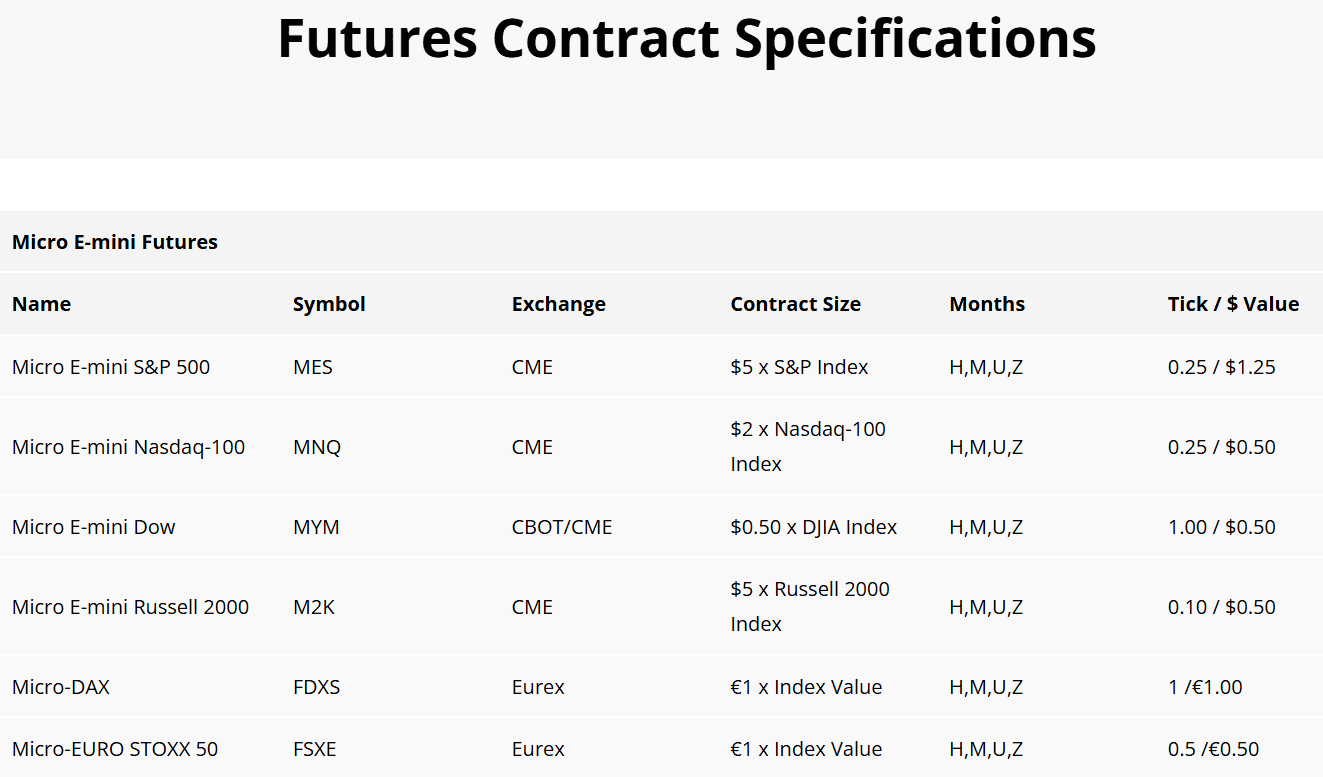This screenshot has width=1323, height=777.
Task: Click the FSXE symbol cell
Action: (315, 749)
